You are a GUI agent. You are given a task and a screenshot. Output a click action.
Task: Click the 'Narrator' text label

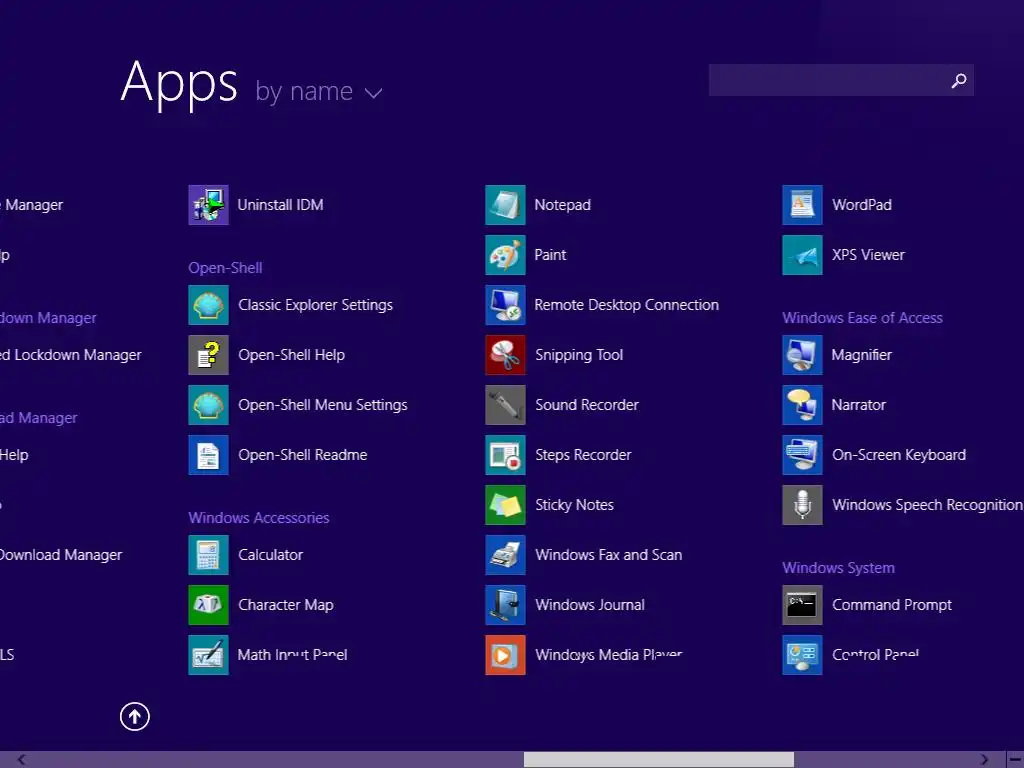[858, 405]
